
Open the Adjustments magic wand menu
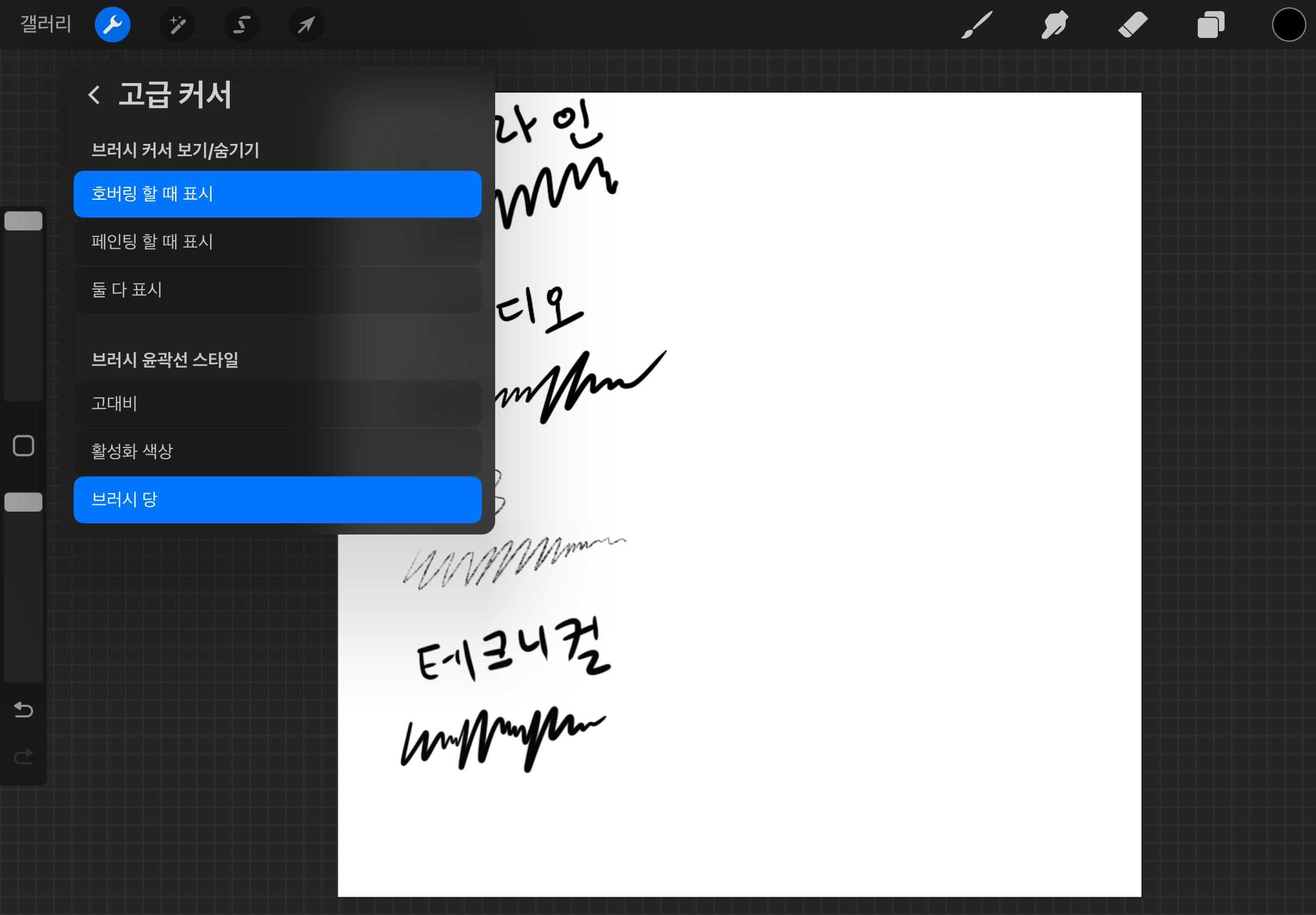[177, 25]
